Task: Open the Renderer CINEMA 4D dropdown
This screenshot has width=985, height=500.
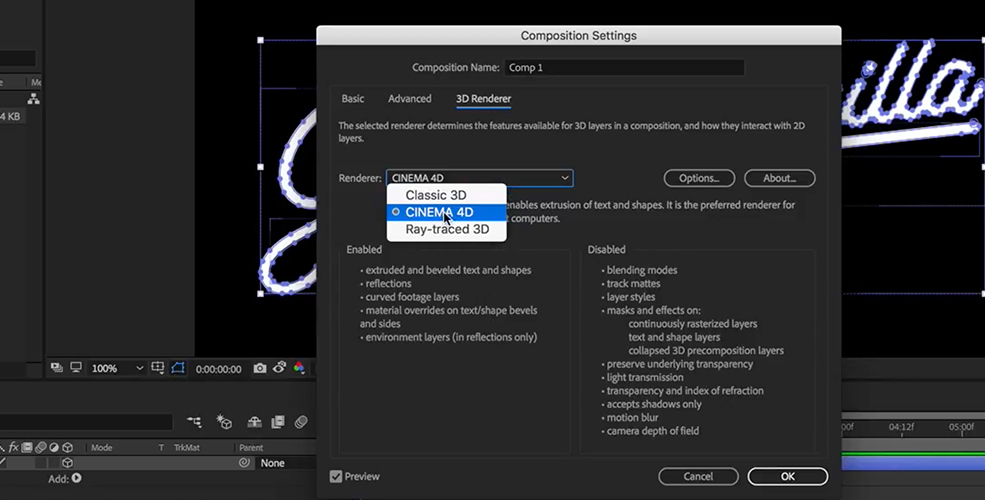Action: 479,178
